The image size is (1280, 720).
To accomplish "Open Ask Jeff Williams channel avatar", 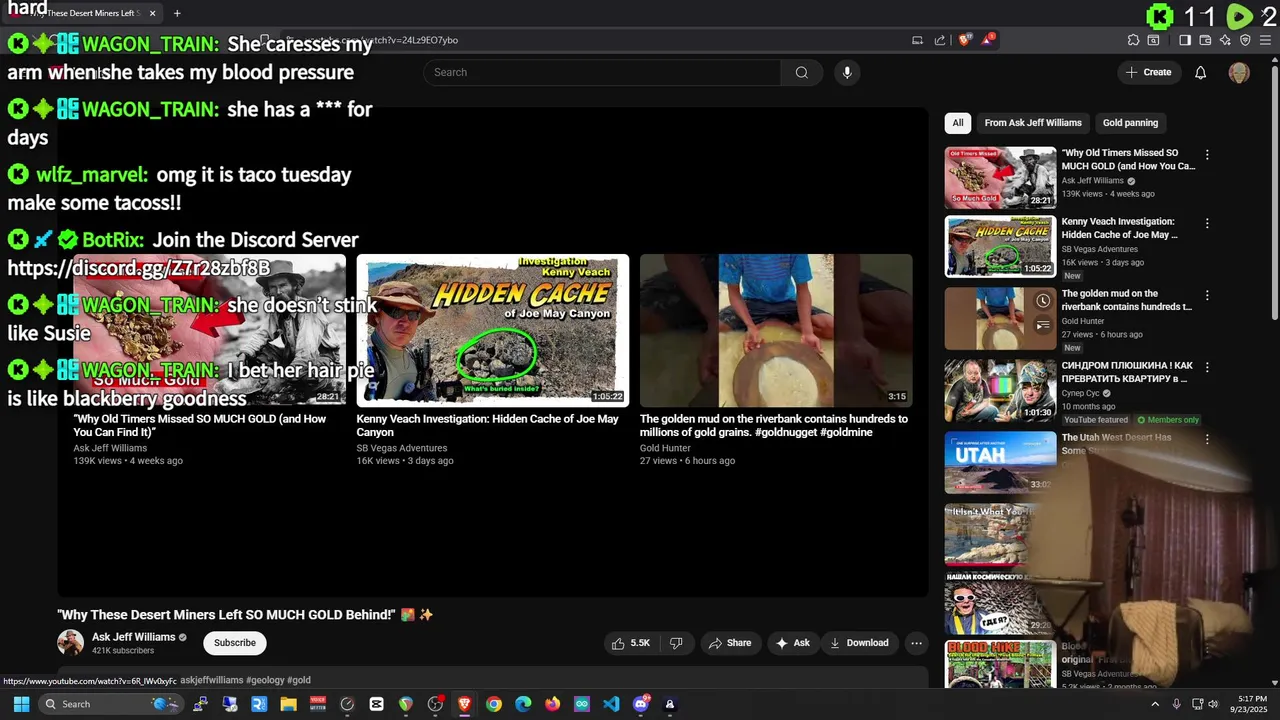I will 70,643.
